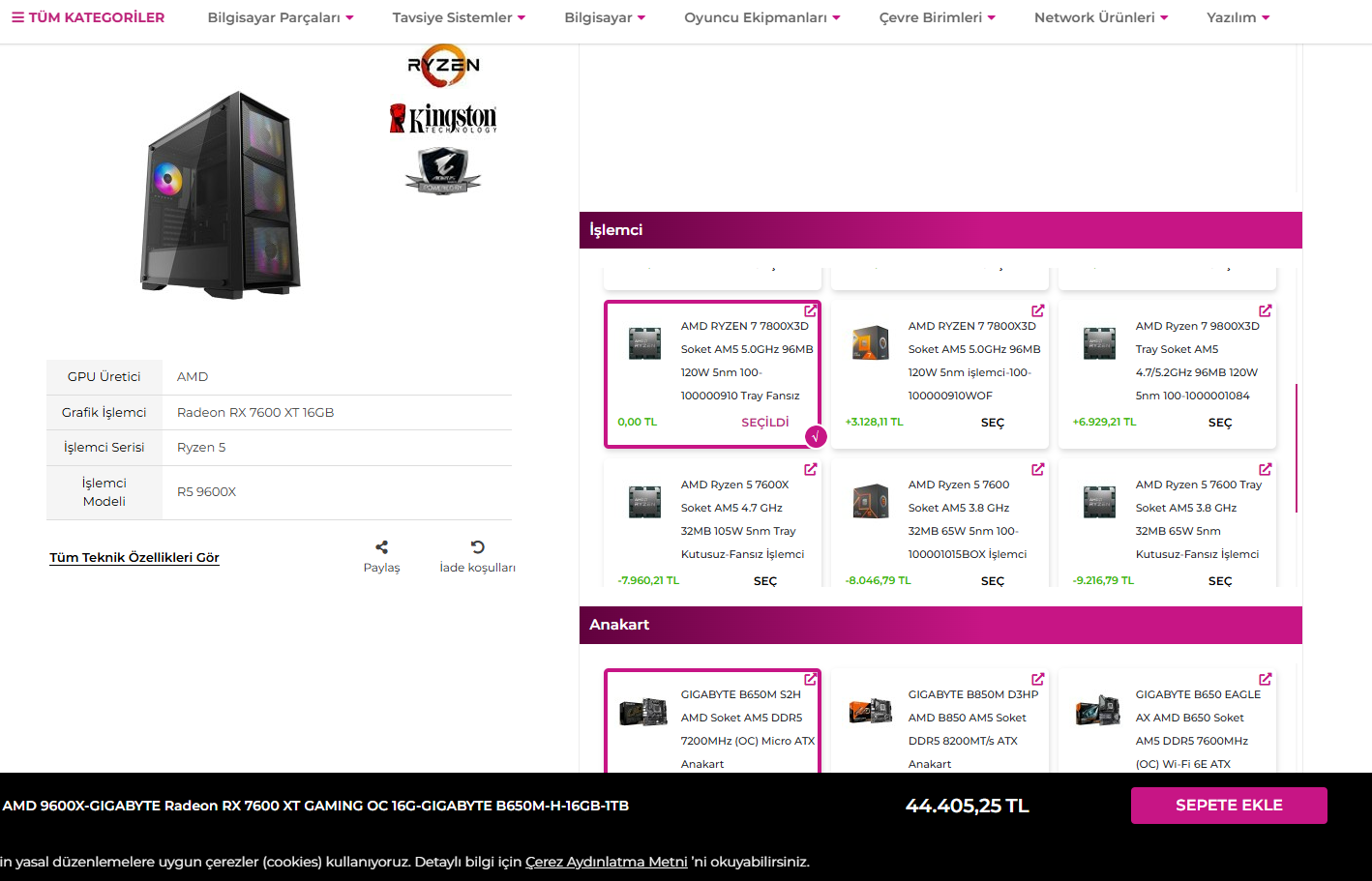Open external link on GIGABYTE B850M D3HP card
1372x881 pixels.
click(1038, 679)
